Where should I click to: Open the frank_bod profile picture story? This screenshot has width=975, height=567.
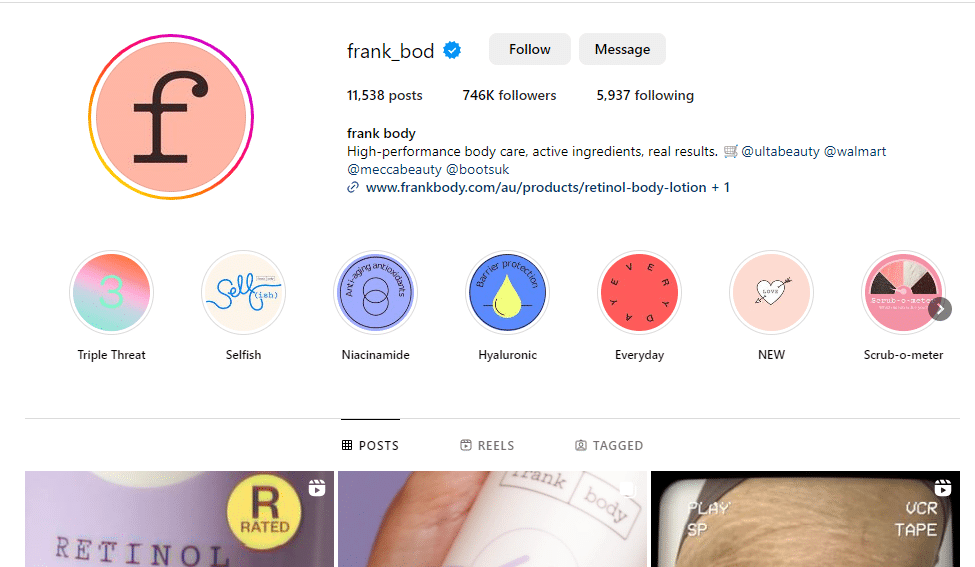tap(171, 117)
